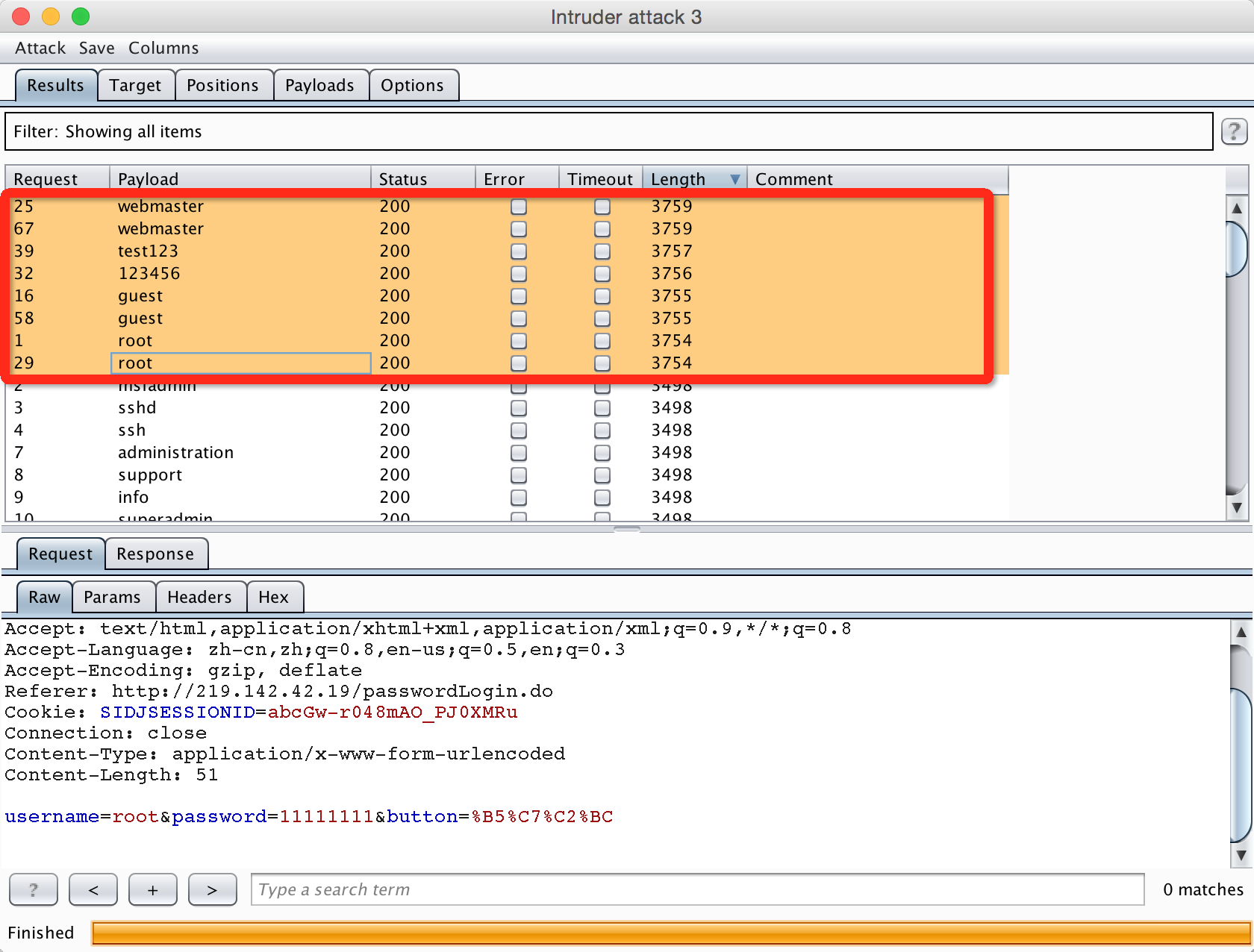Click the search help question mark button
This screenshot has width=1254, height=952.
34,889
